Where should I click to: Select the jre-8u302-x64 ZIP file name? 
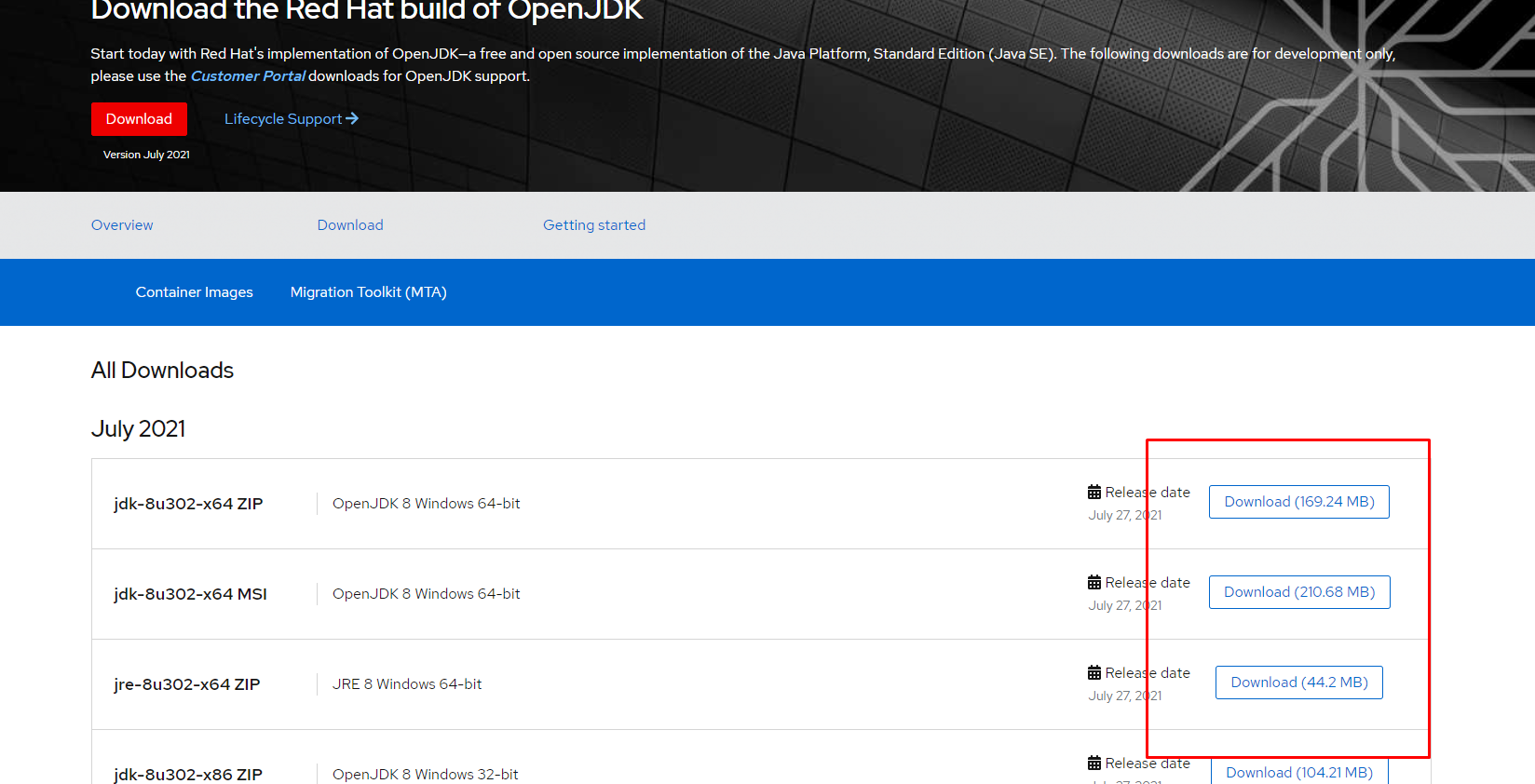tap(187, 684)
